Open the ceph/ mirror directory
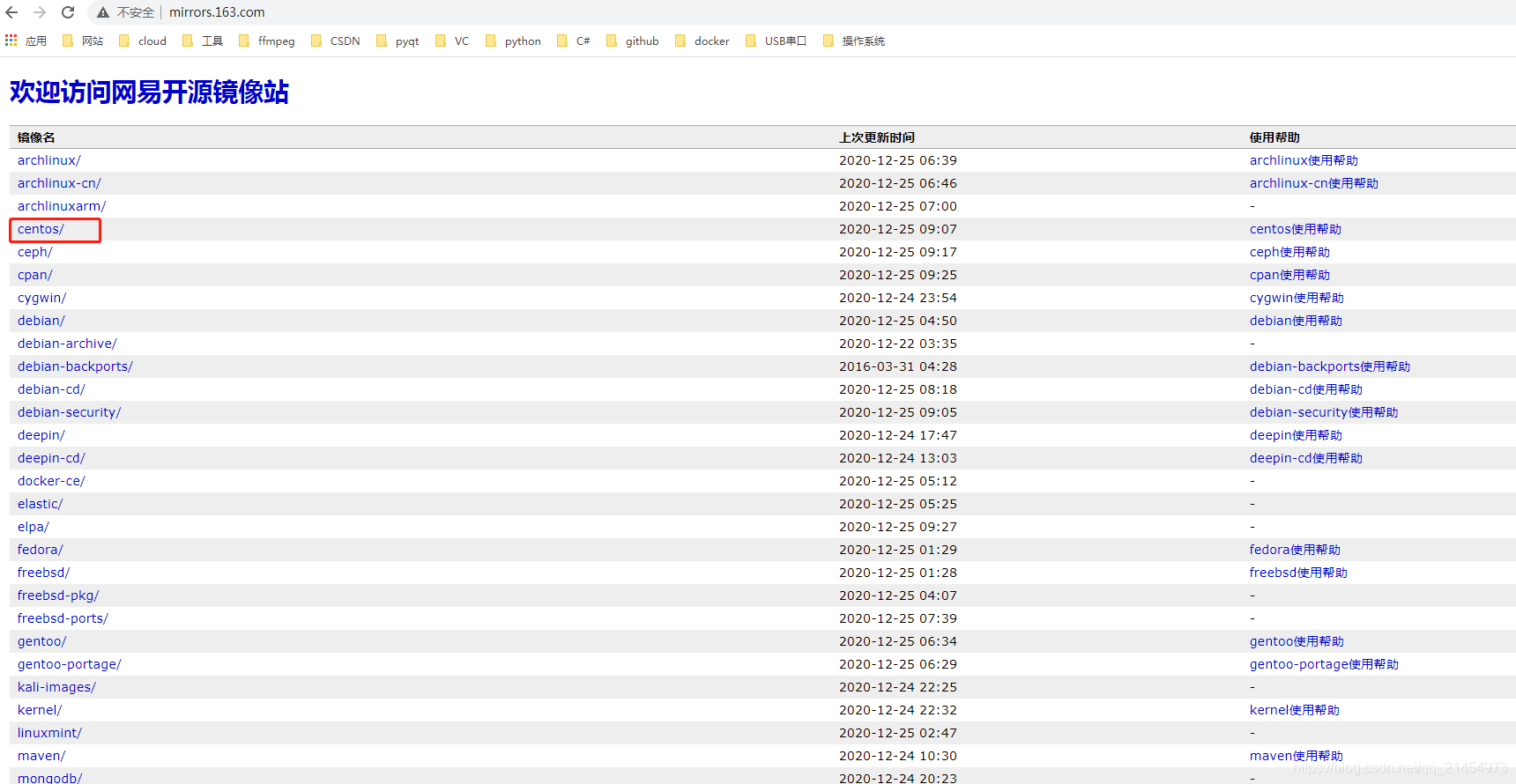Viewport: 1516px width, 784px height. tap(35, 252)
